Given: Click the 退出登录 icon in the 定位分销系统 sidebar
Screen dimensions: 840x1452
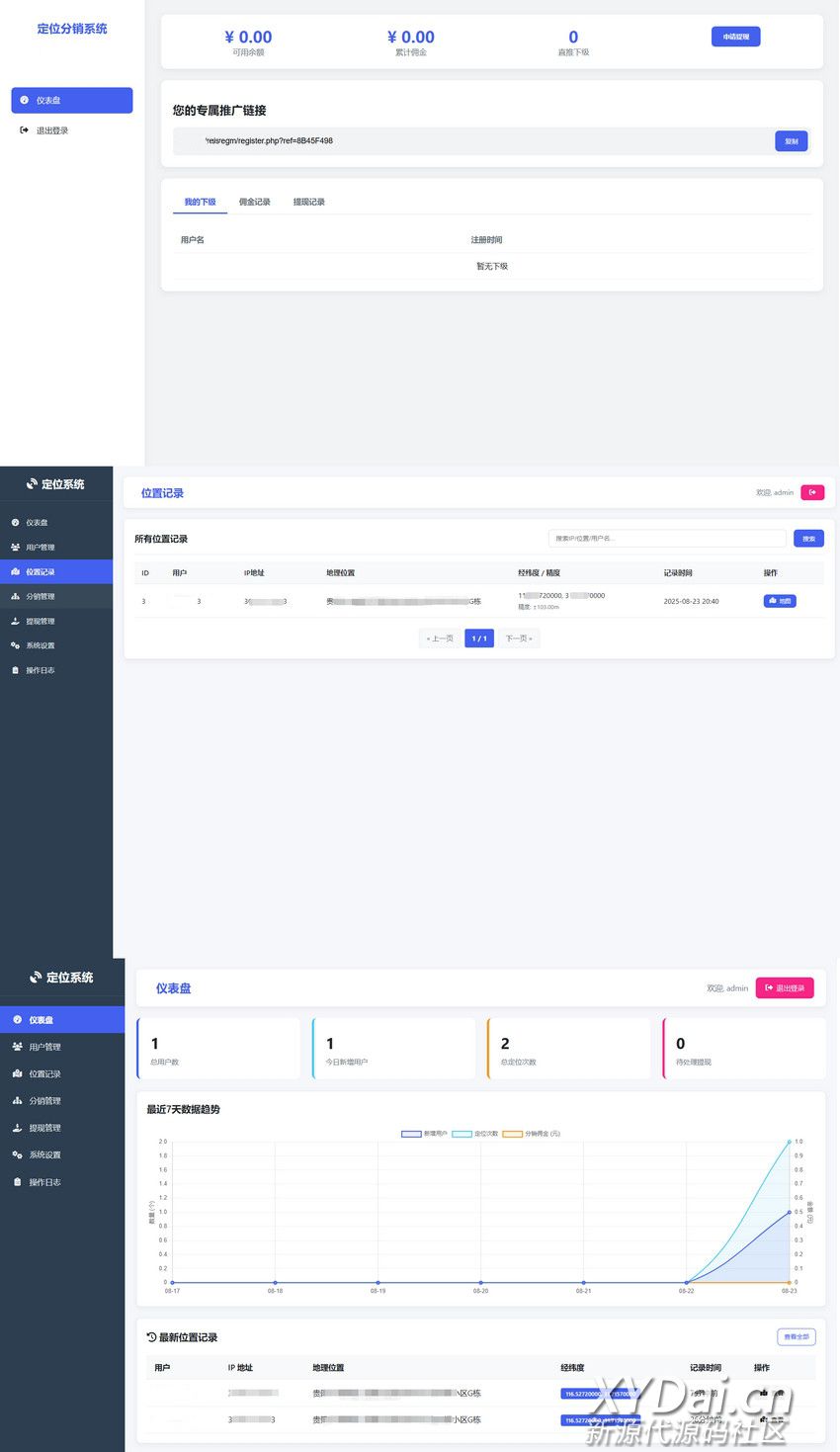Looking at the screenshot, I should coord(25,130).
